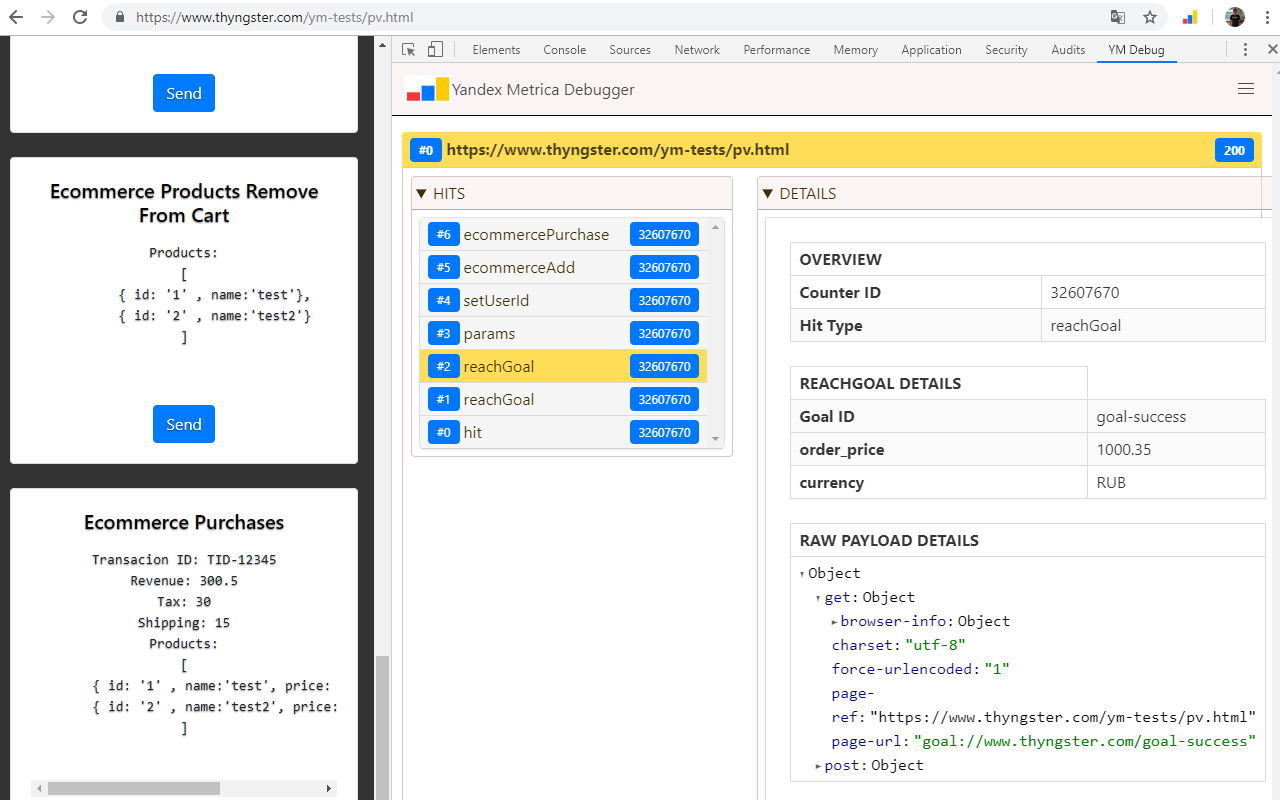Click the goal-success Goal ID value

(x=1141, y=416)
